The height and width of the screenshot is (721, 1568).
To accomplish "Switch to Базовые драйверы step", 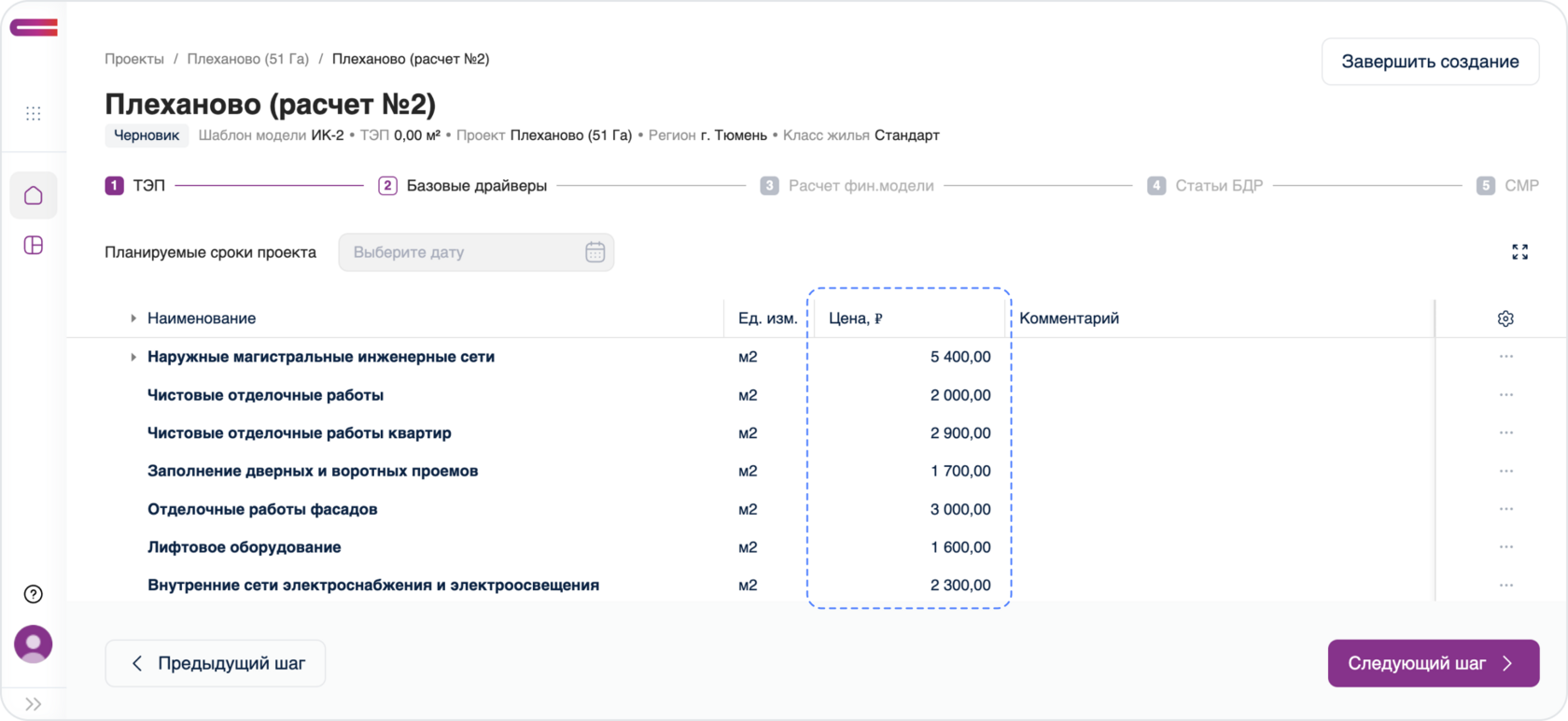I will point(463,186).
